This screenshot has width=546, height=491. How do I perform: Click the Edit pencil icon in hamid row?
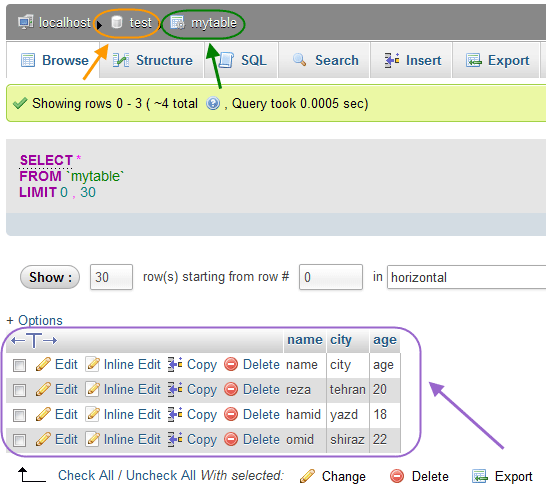click(x=43, y=414)
